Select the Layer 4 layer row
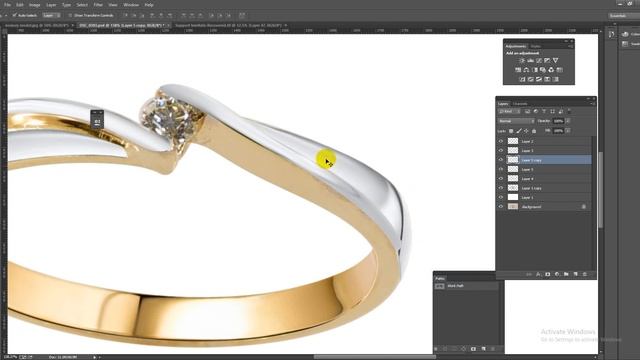This screenshot has height=360, width=640. 544,179
